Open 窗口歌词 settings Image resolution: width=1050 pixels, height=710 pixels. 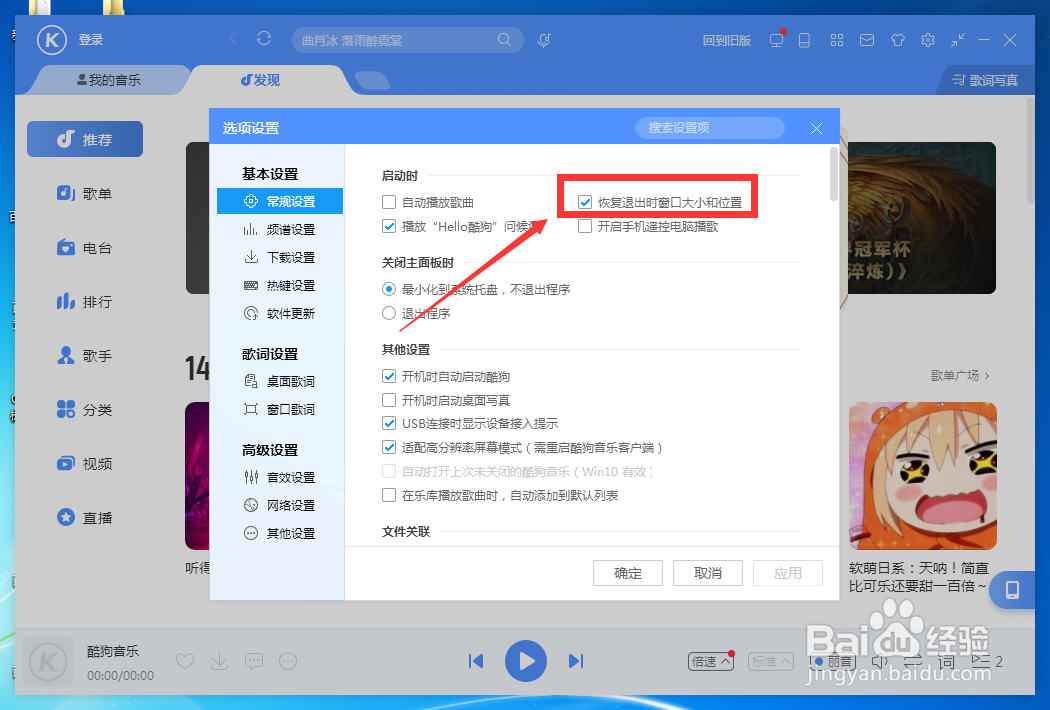tap(279, 409)
